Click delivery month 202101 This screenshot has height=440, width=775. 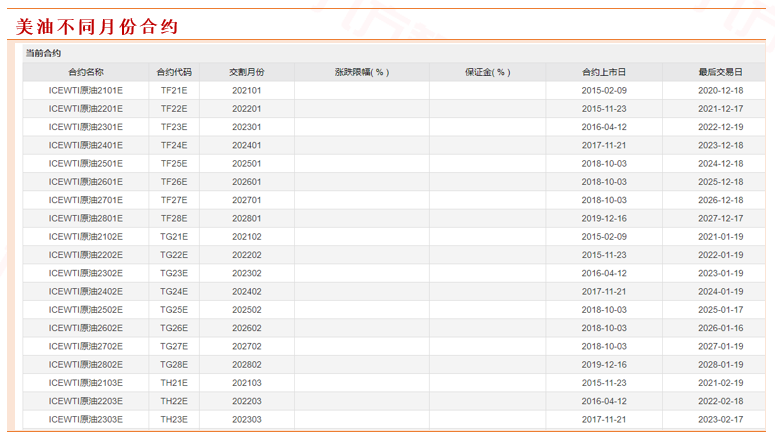247,90
